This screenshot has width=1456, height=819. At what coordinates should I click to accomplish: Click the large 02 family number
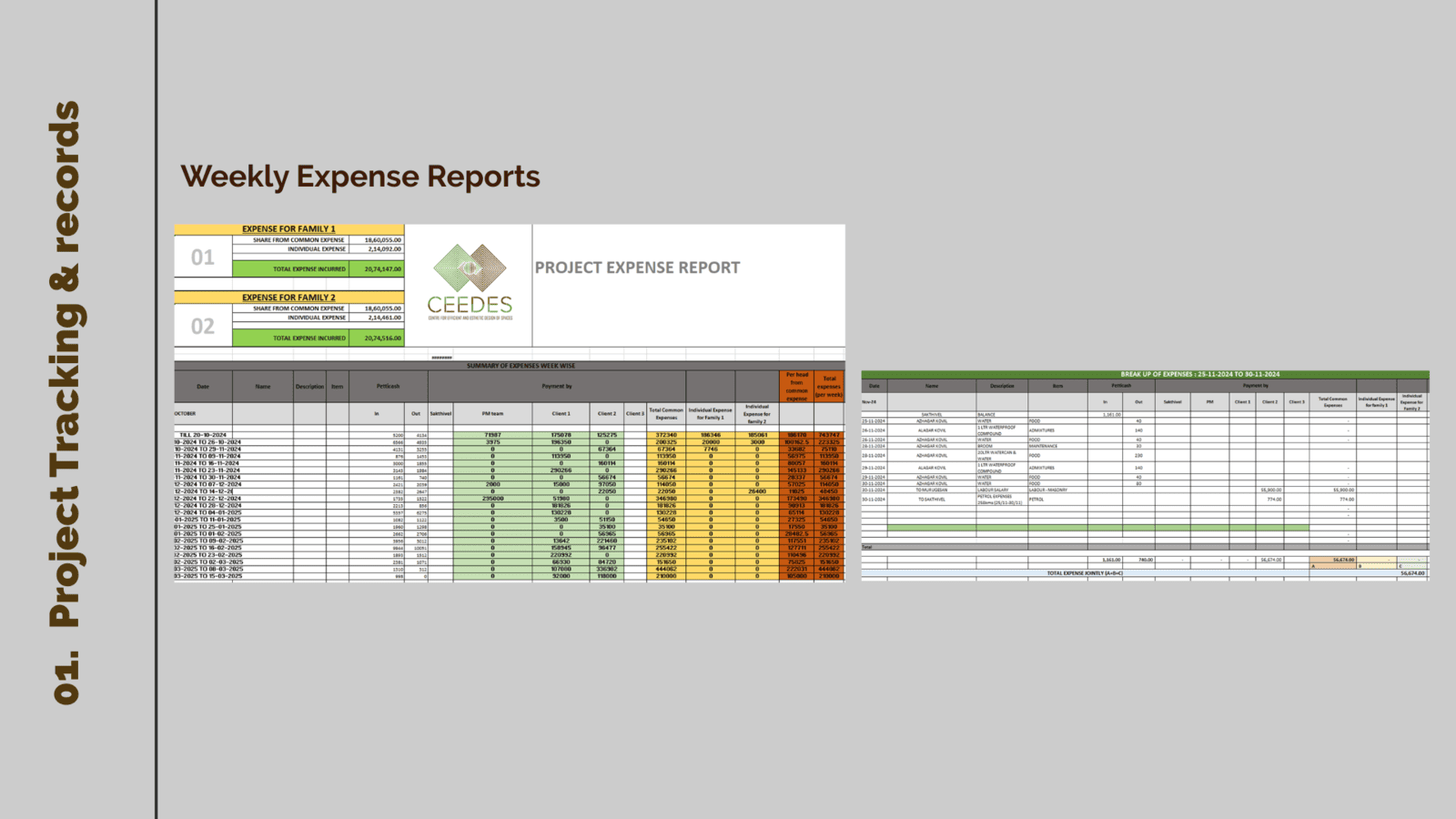(202, 327)
